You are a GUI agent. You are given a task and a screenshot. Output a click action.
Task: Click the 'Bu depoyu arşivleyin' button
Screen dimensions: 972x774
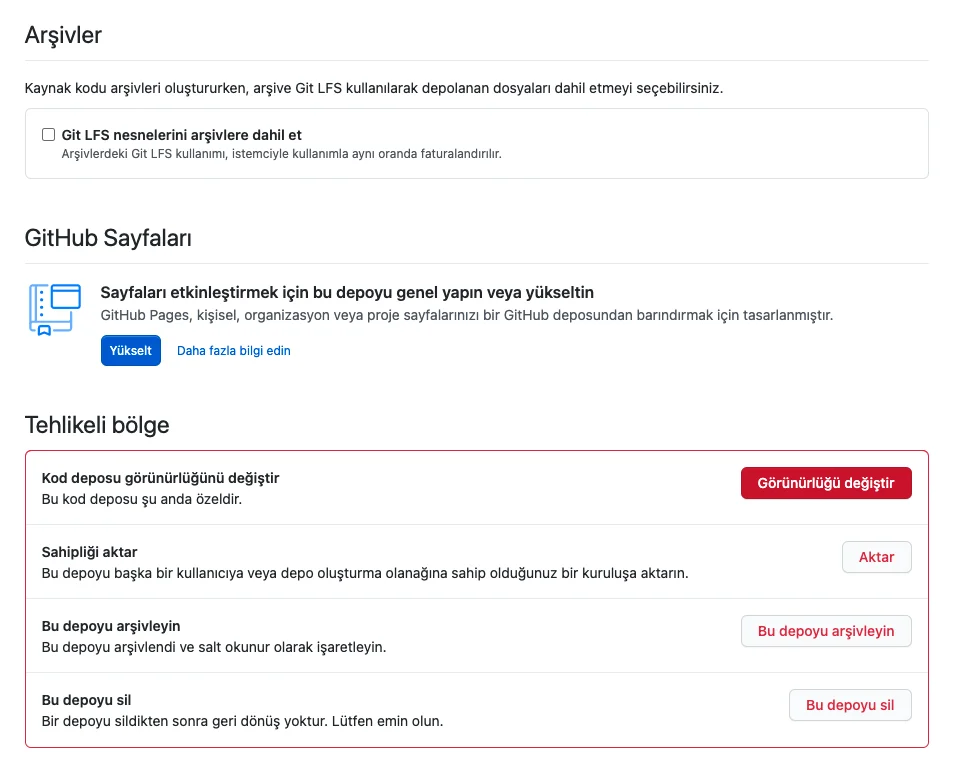(825, 631)
